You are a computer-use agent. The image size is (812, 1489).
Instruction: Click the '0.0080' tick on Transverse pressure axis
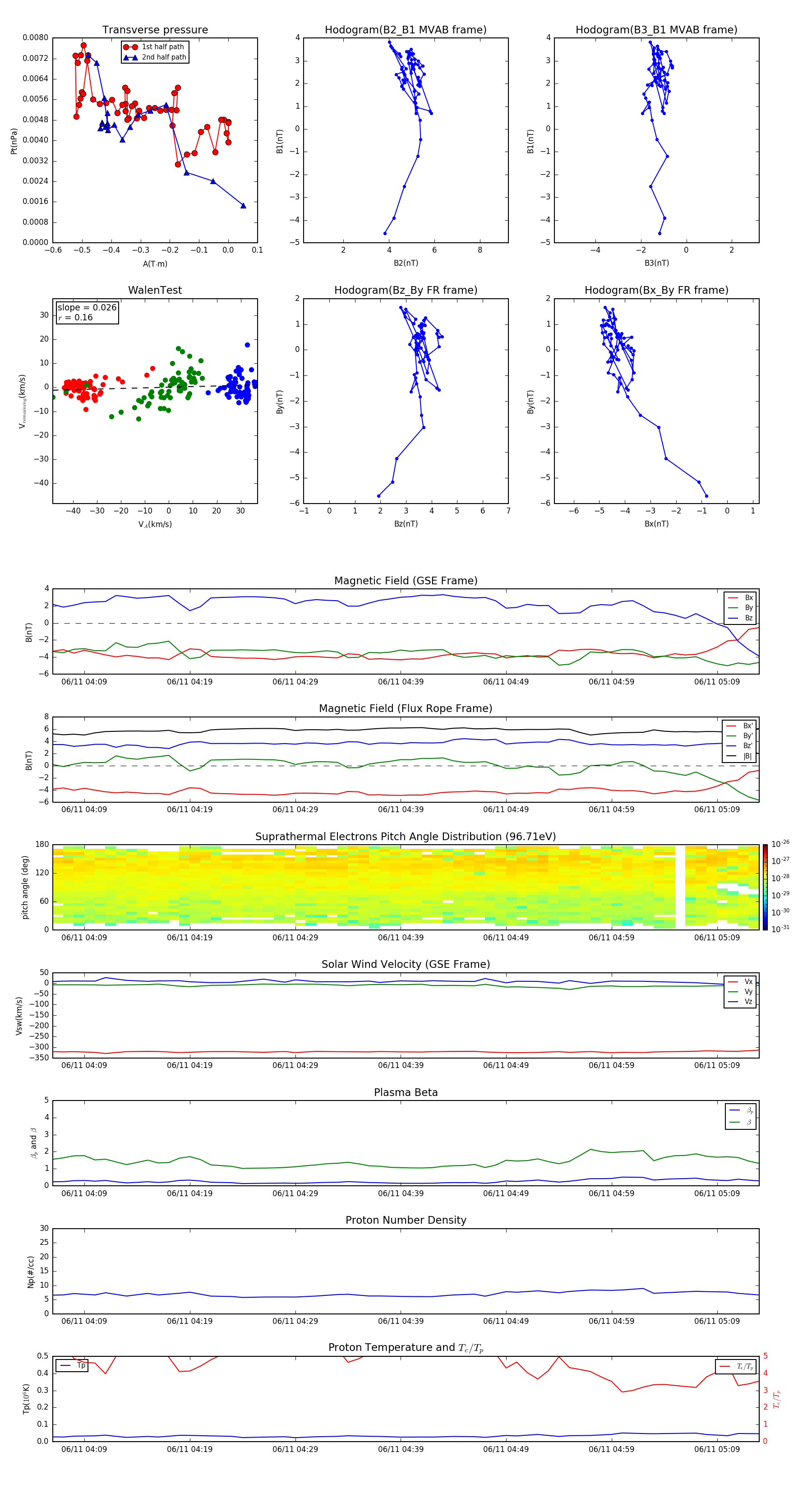point(36,38)
